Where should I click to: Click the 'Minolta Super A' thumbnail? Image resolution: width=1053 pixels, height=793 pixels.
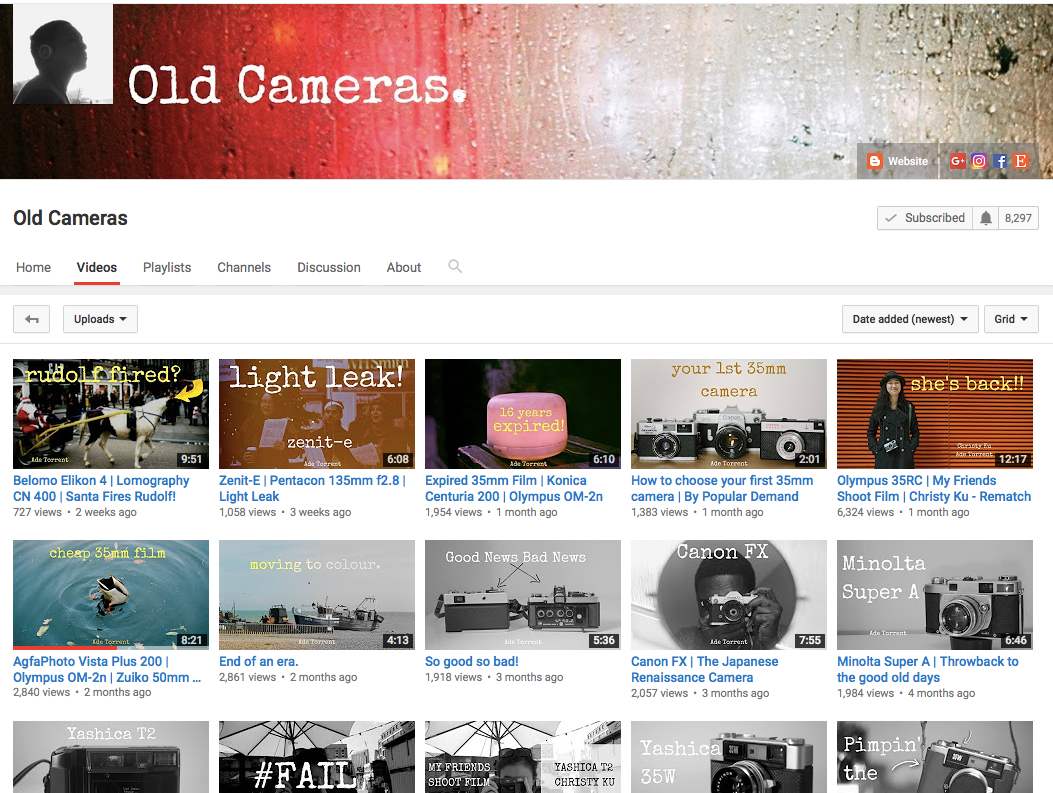[x=935, y=594]
